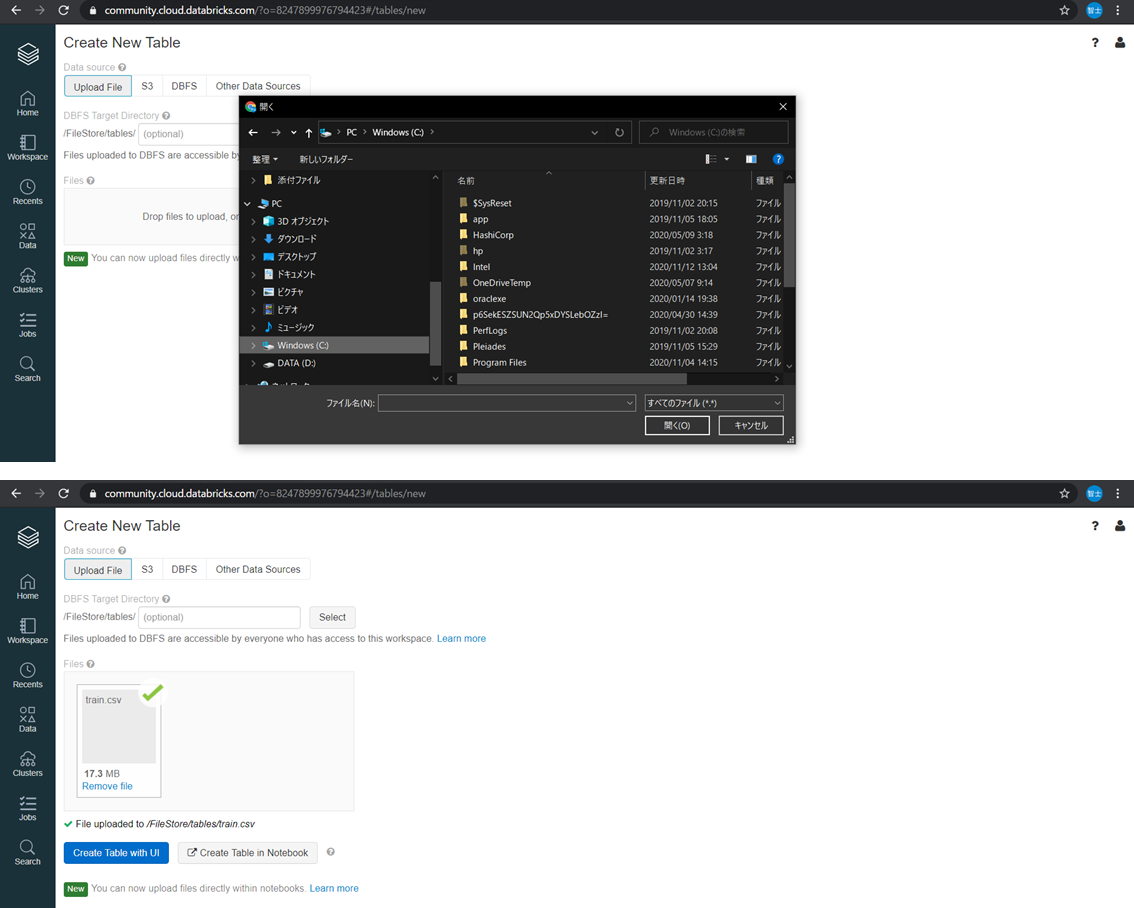Click the up-folder arrow in the file dialog
This screenshot has width=1134, height=908.
tap(309, 132)
